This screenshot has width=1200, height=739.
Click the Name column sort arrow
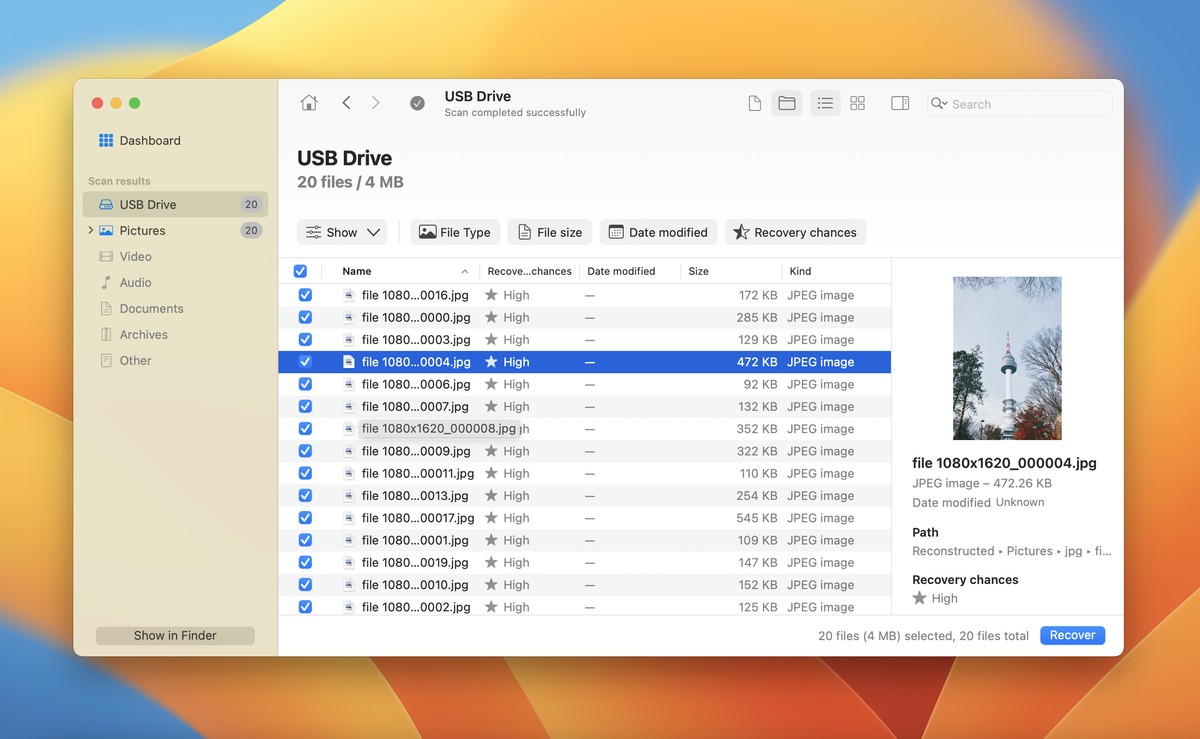464,271
